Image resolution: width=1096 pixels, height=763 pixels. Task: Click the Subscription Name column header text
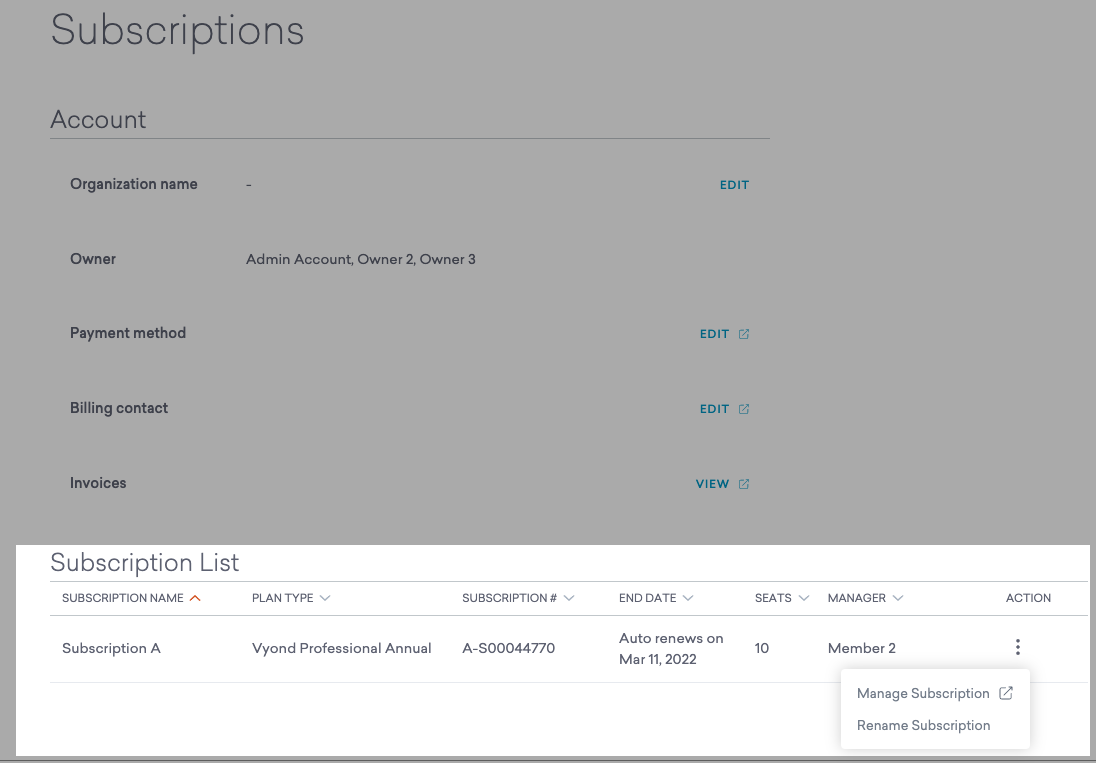pos(122,598)
